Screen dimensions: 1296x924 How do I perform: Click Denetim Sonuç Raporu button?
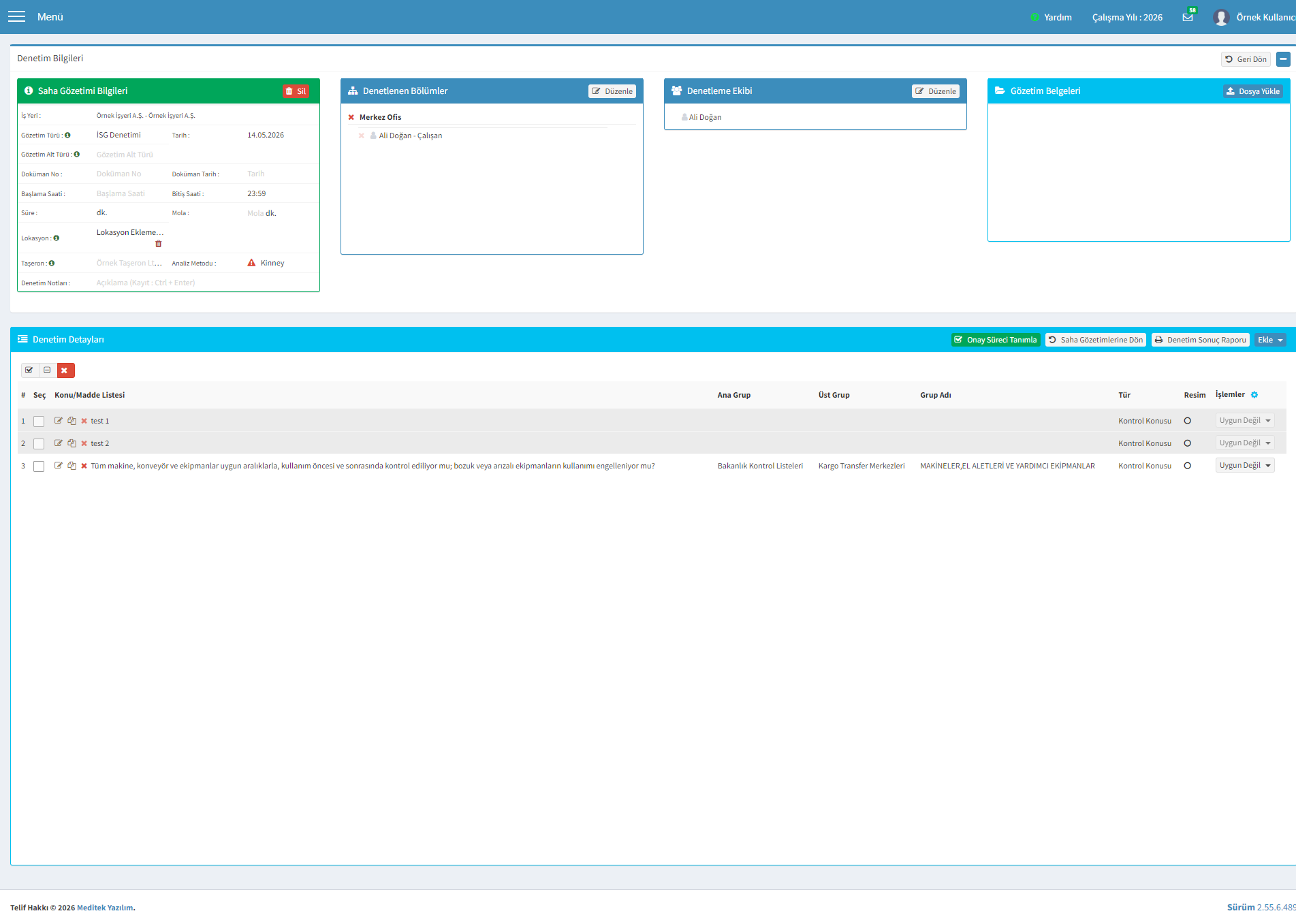click(1201, 340)
